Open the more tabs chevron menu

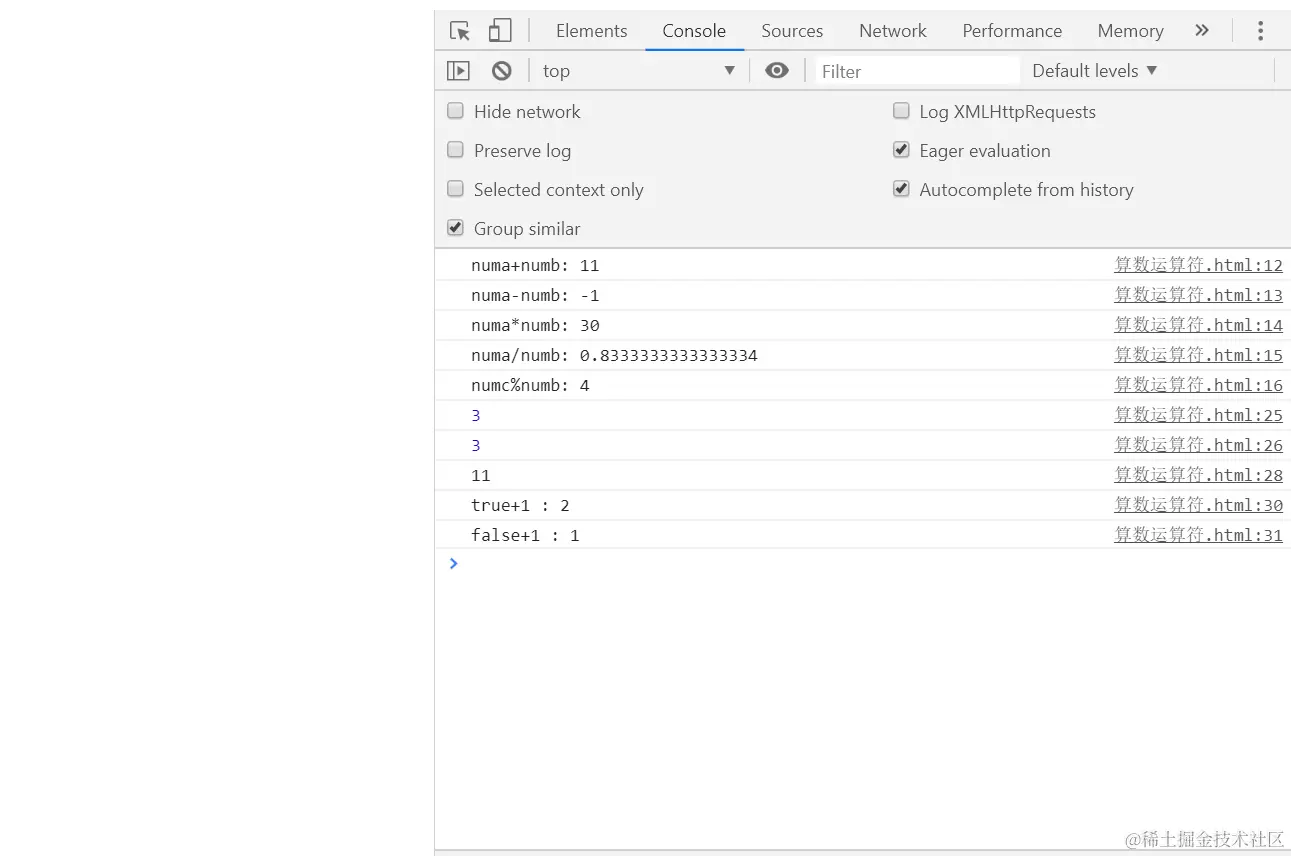point(1202,31)
